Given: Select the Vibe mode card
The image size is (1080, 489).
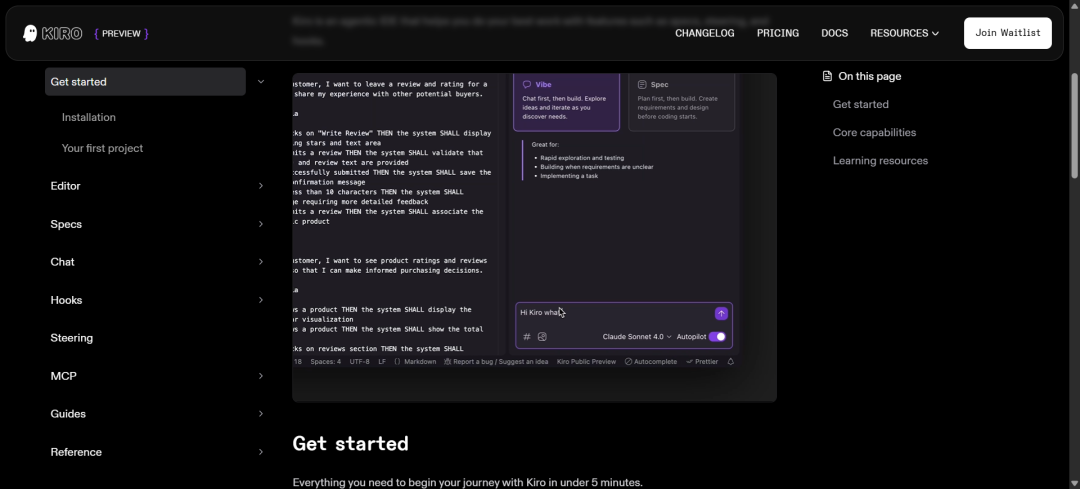Looking at the screenshot, I should pyautogui.click(x=566, y=101).
